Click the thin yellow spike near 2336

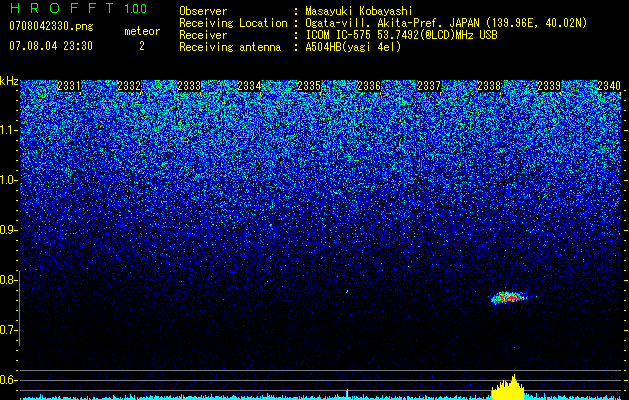point(347,394)
